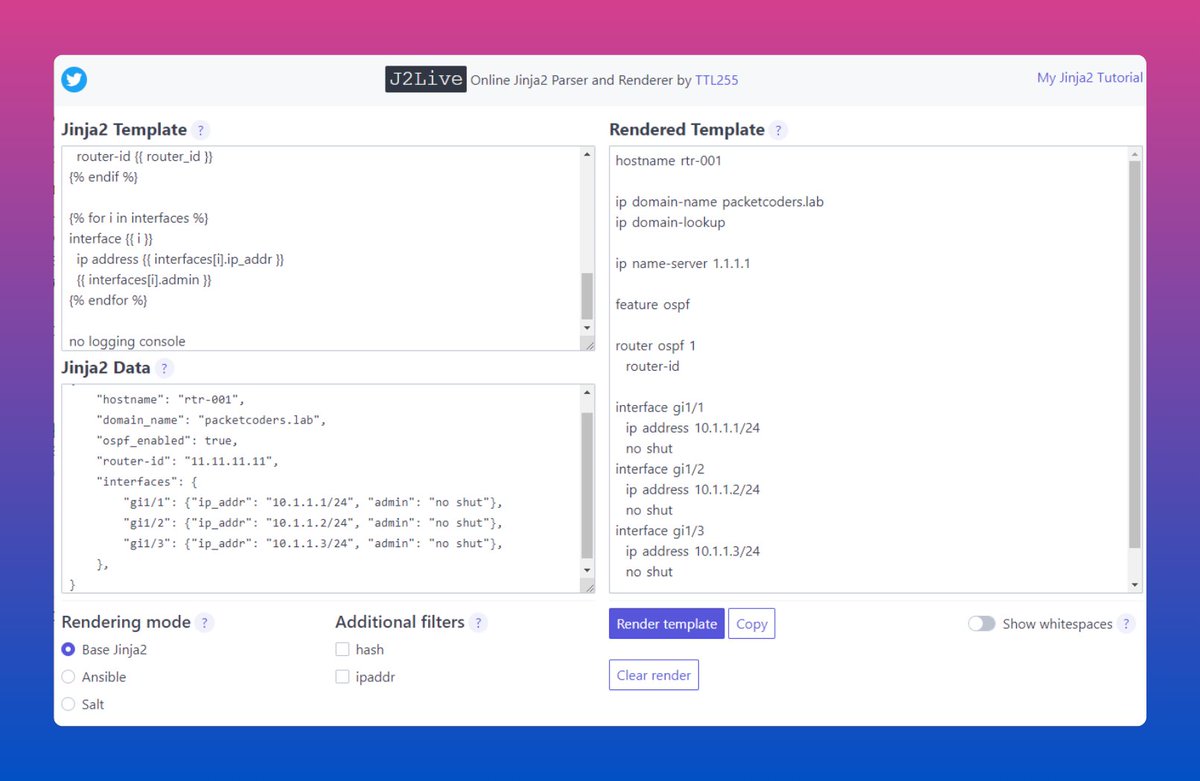Click rendered line 'ip address 10.1.1.2/24'
1200x781 pixels.
tap(693, 490)
